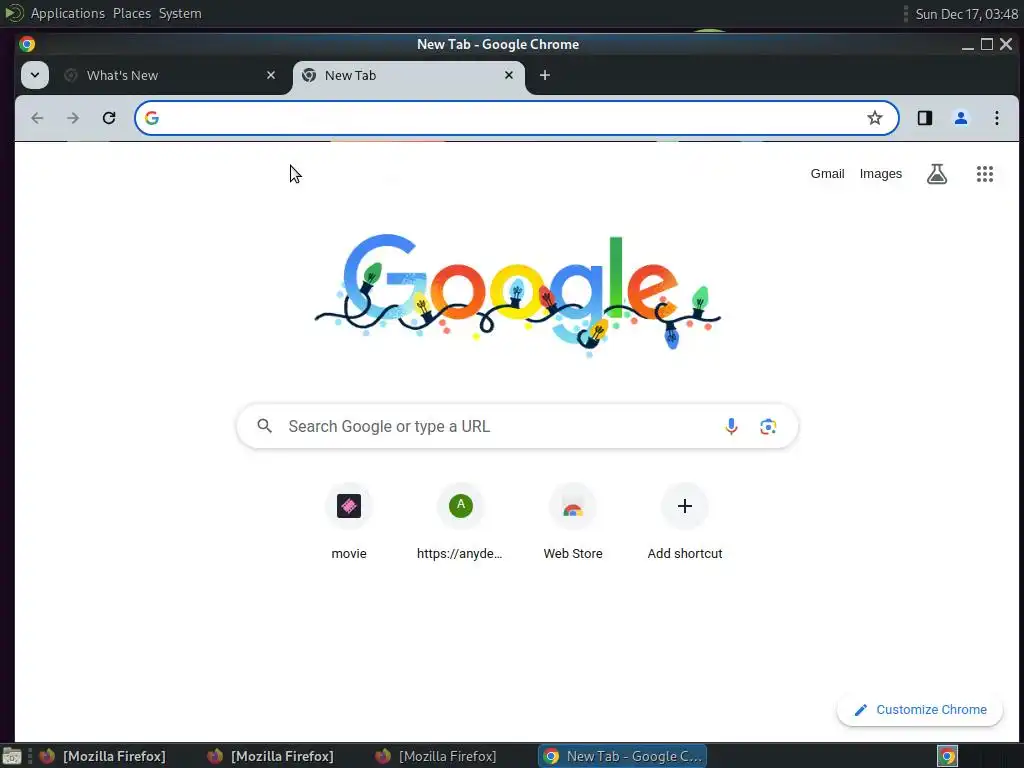This screenshot has height=768, width=1024.
Task: Select the New Tab tab
Action: pos(409,76)
